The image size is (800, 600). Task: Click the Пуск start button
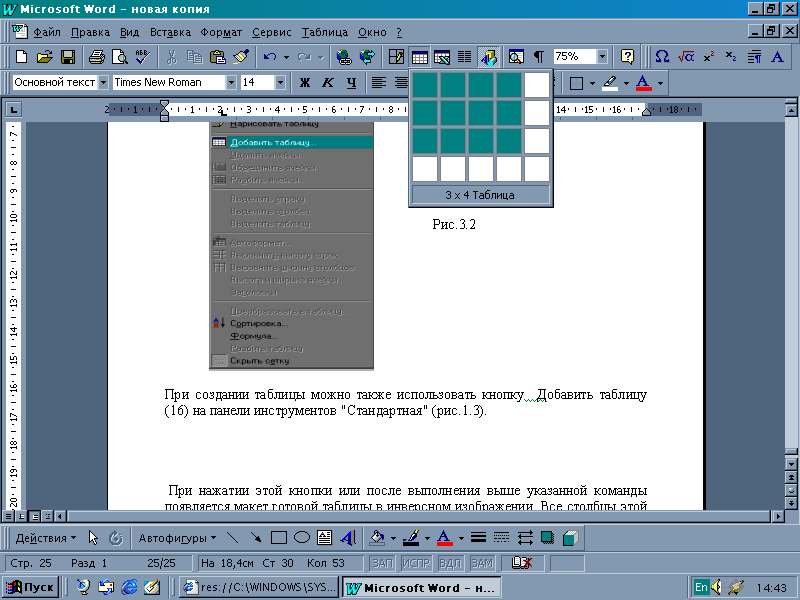pos(31,587)
